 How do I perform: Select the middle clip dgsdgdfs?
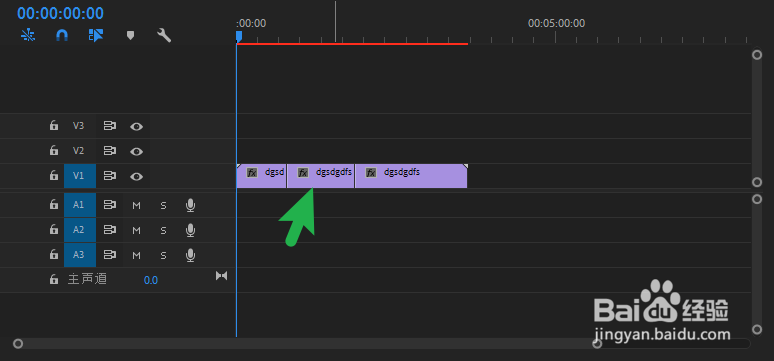(321, 176)
